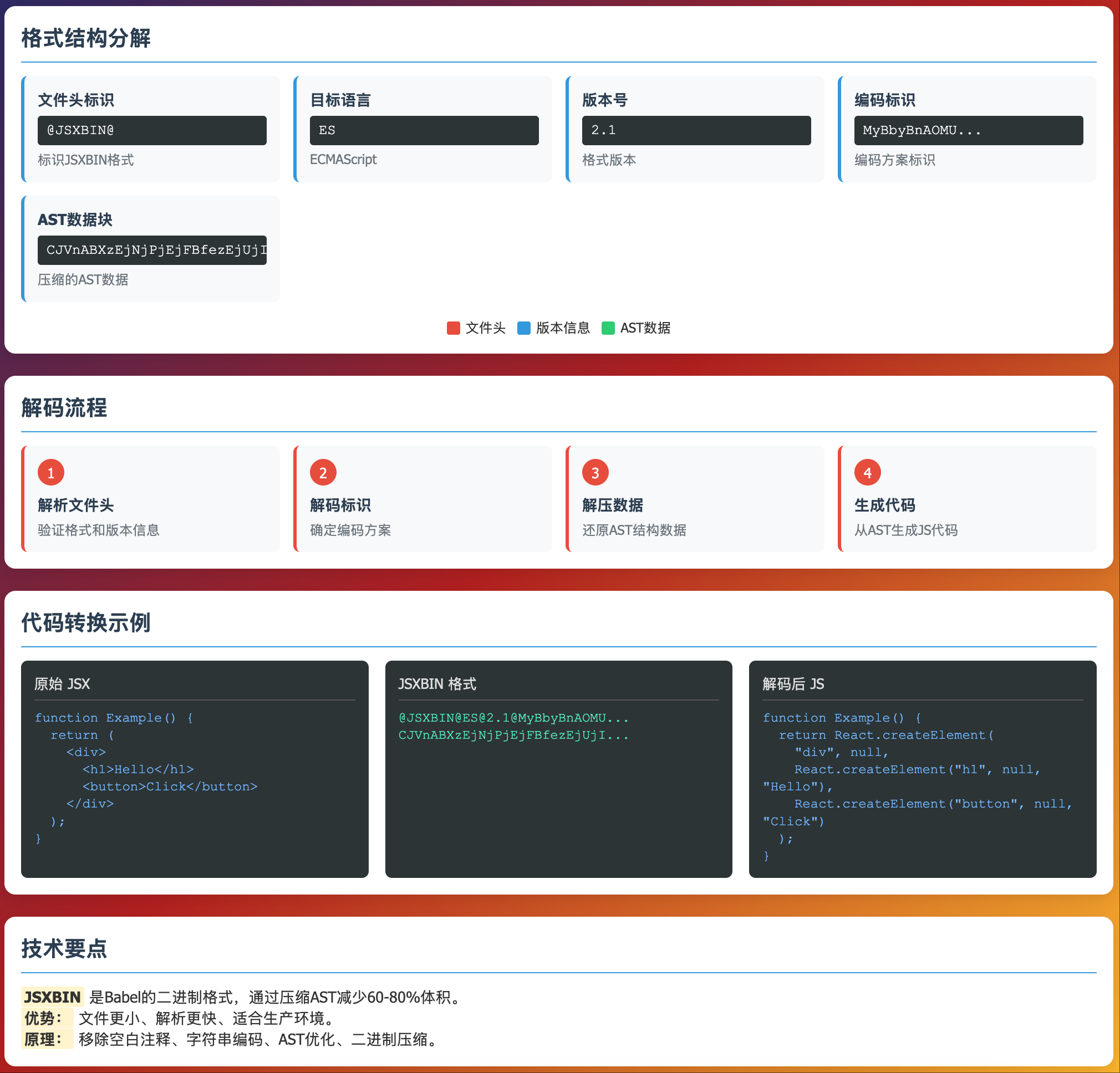Click the highlighted JSXBIN keyword
Screen dimensions: 1120x1073
[52, 997]
